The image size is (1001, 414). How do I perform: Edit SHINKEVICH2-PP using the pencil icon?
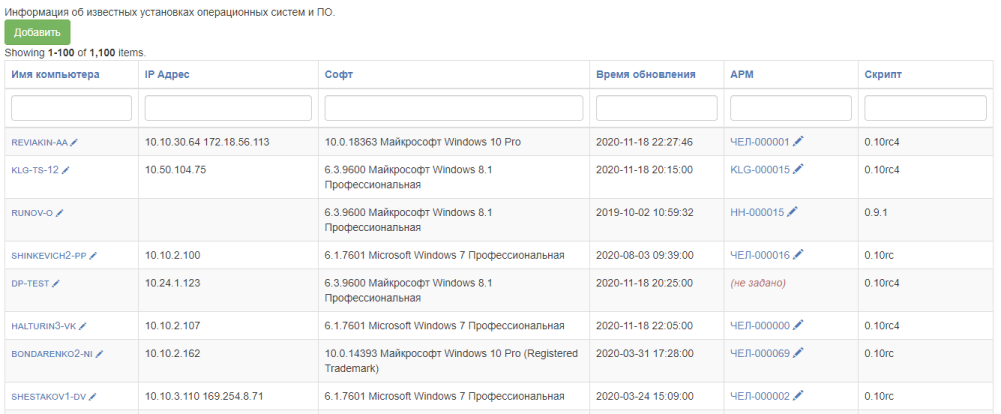pyautogui.click(x=93, y=256)
